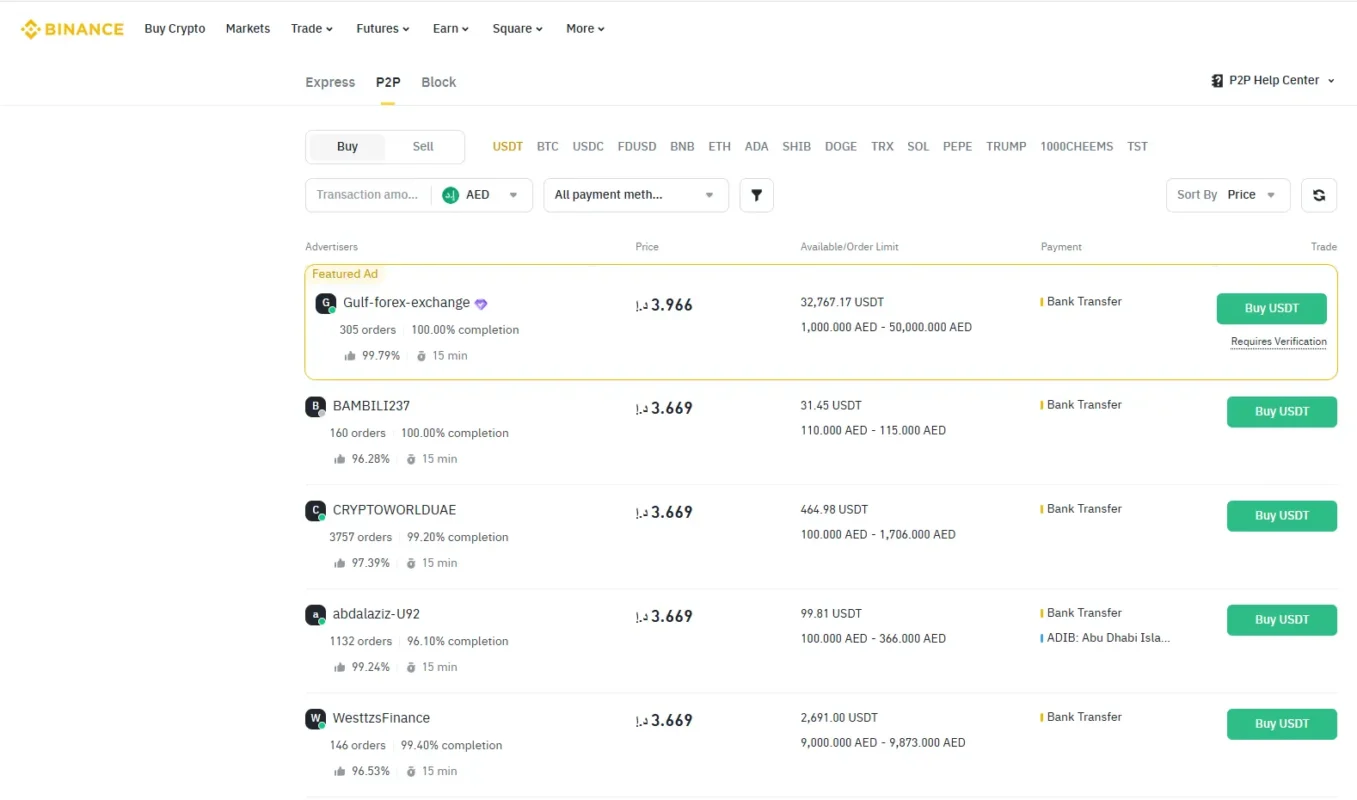Switch to the Express tab
The height and width of the screenshot is (800, 1357).
330,82
